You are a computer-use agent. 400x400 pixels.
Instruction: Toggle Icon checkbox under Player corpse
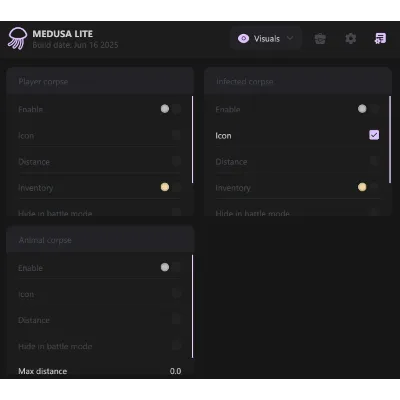(x=177, y=135)
